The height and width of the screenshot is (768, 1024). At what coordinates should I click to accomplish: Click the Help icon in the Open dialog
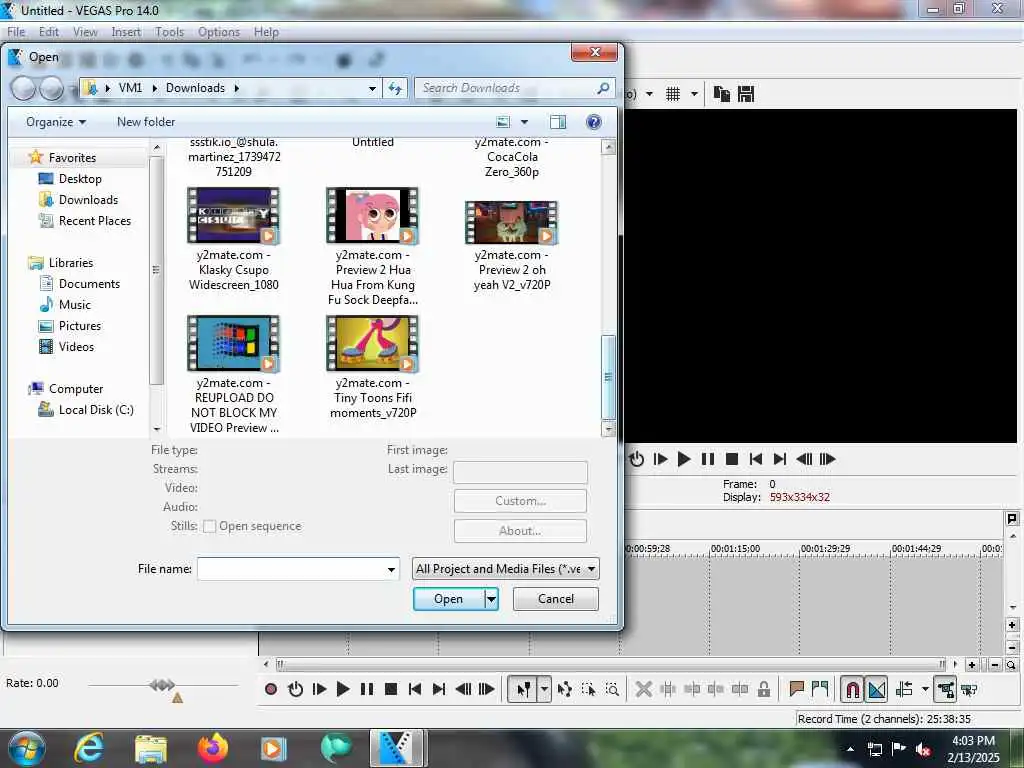pyautogui.click(x=594, y=122)
